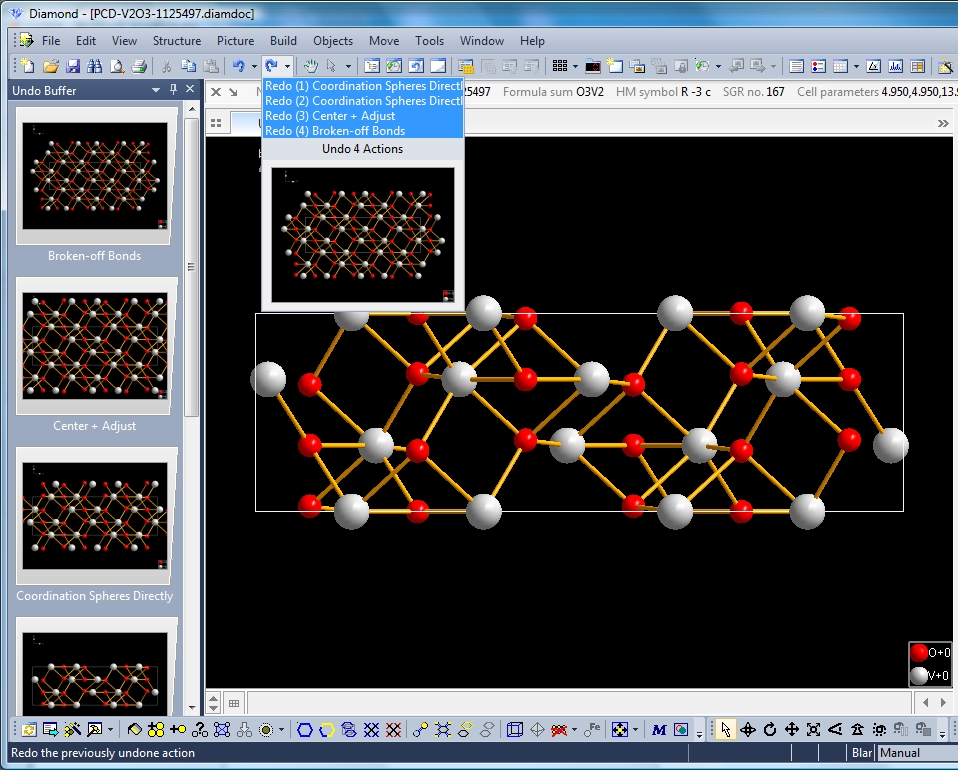Screen dimensions: 958x770
Task: Expand the Undo Buffer panel options arrow
Action: point(156,90)
